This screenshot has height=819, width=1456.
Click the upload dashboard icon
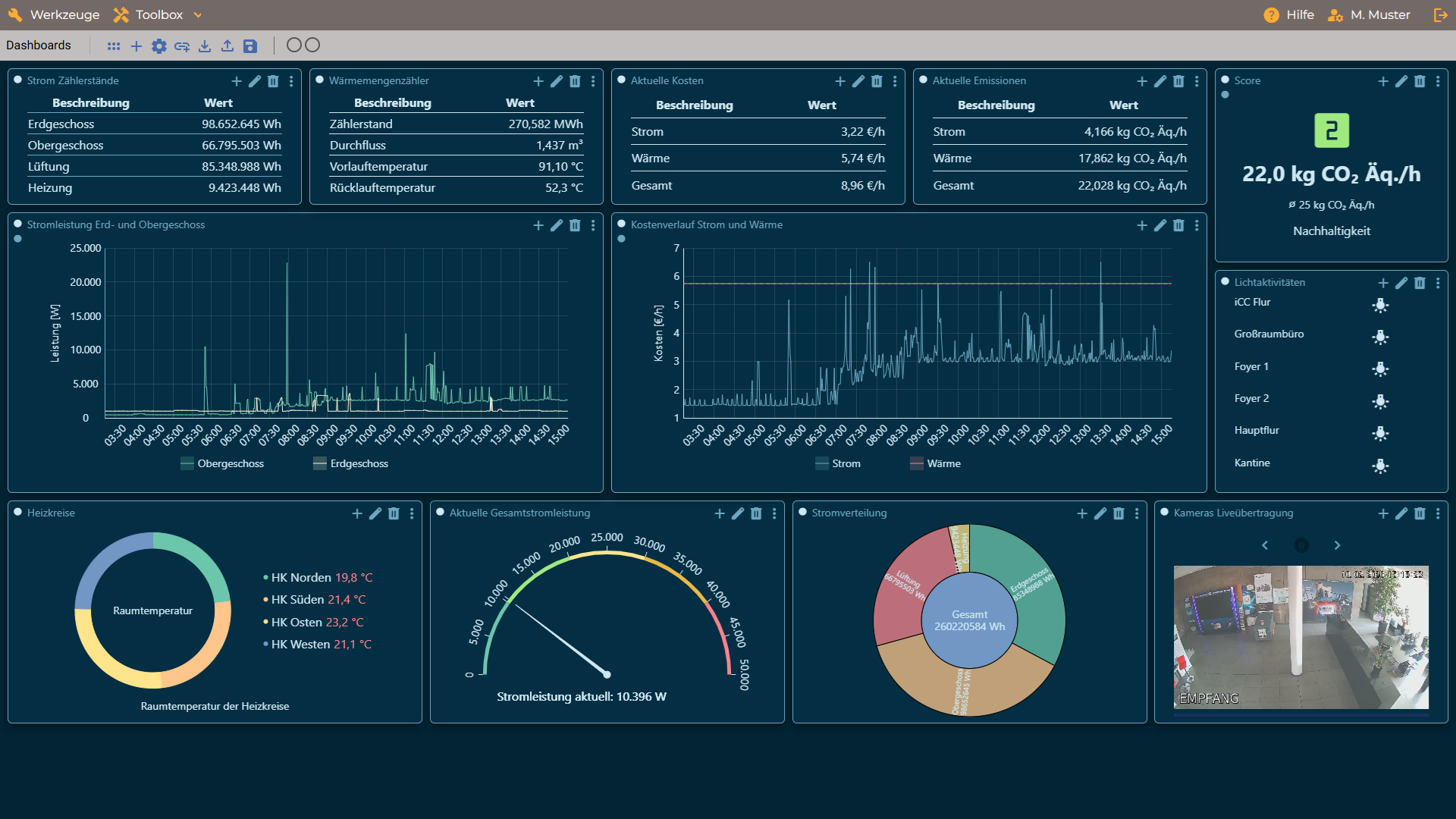point(227,46)
